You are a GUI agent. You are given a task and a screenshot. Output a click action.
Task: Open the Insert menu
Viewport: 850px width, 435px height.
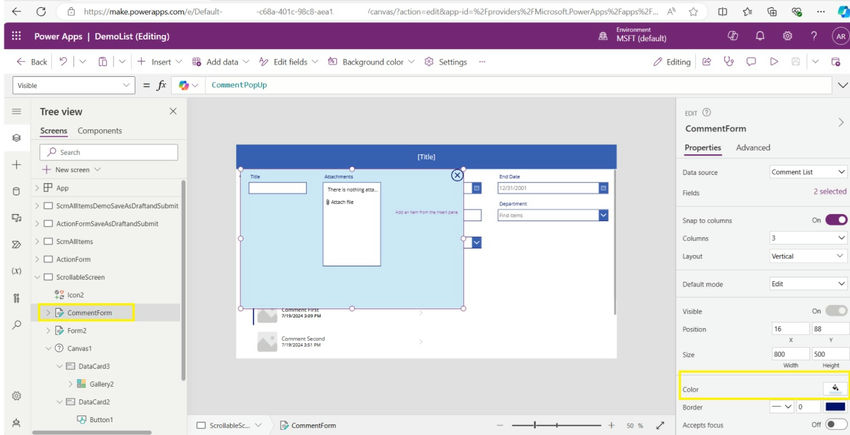(159, 62)
